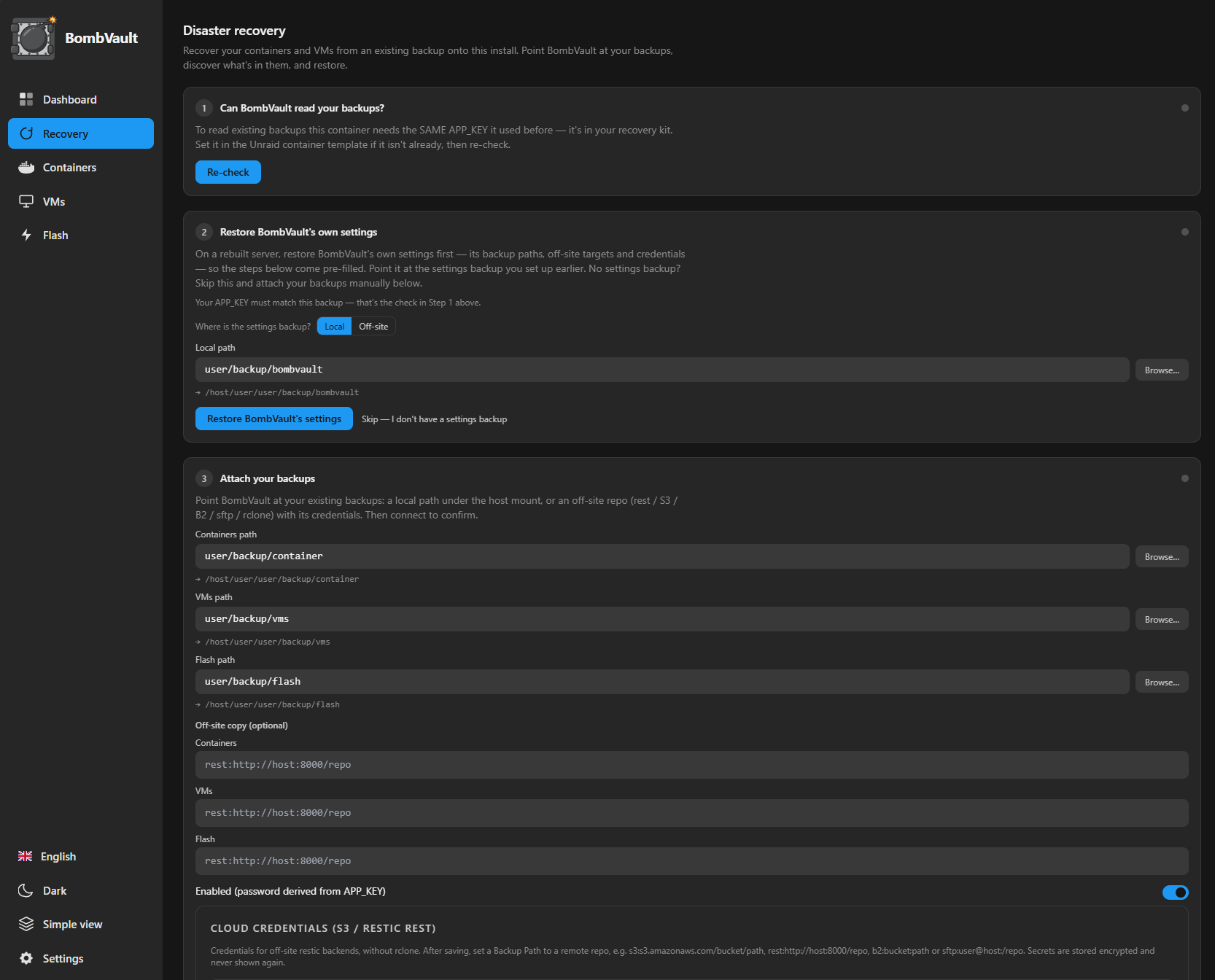Viewport: 1215px width, 980px height.
Task: Browse for the Containers path
Action: [1162, 556]
